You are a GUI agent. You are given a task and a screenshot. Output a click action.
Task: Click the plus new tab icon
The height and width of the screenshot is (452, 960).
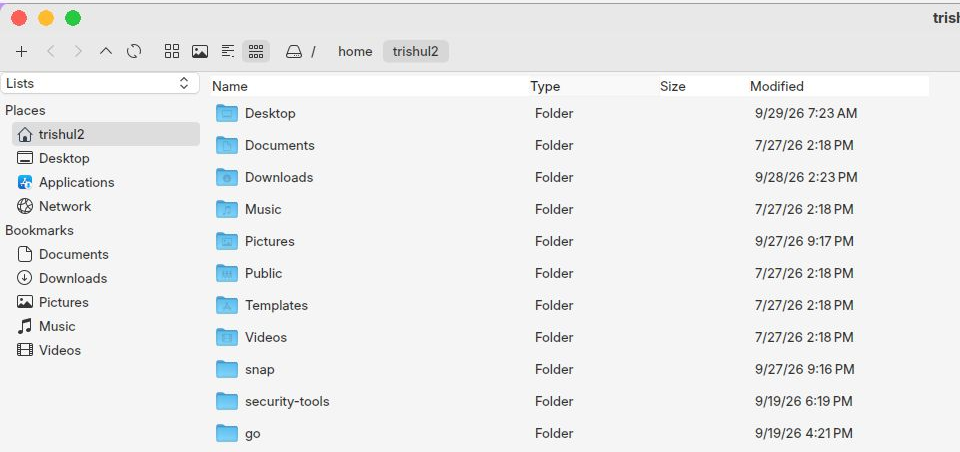point(21,51)
